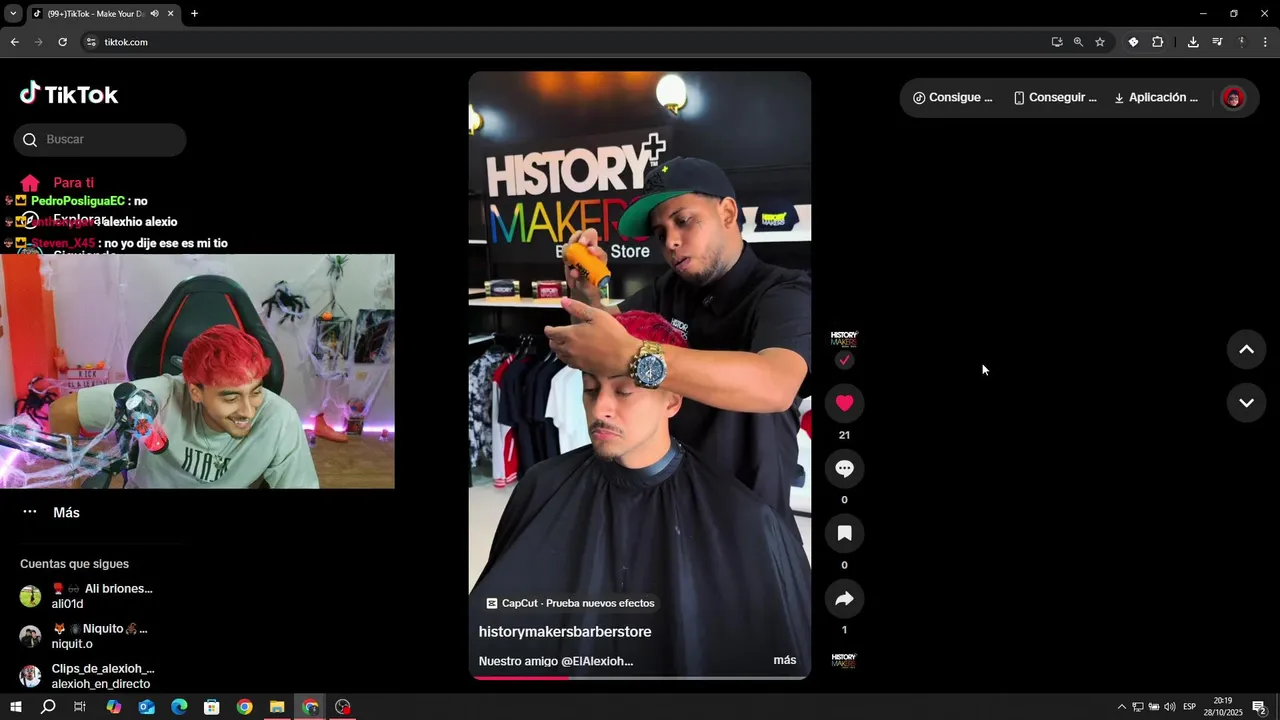Open OBS Studio from the taskbar

coord(343,707)
